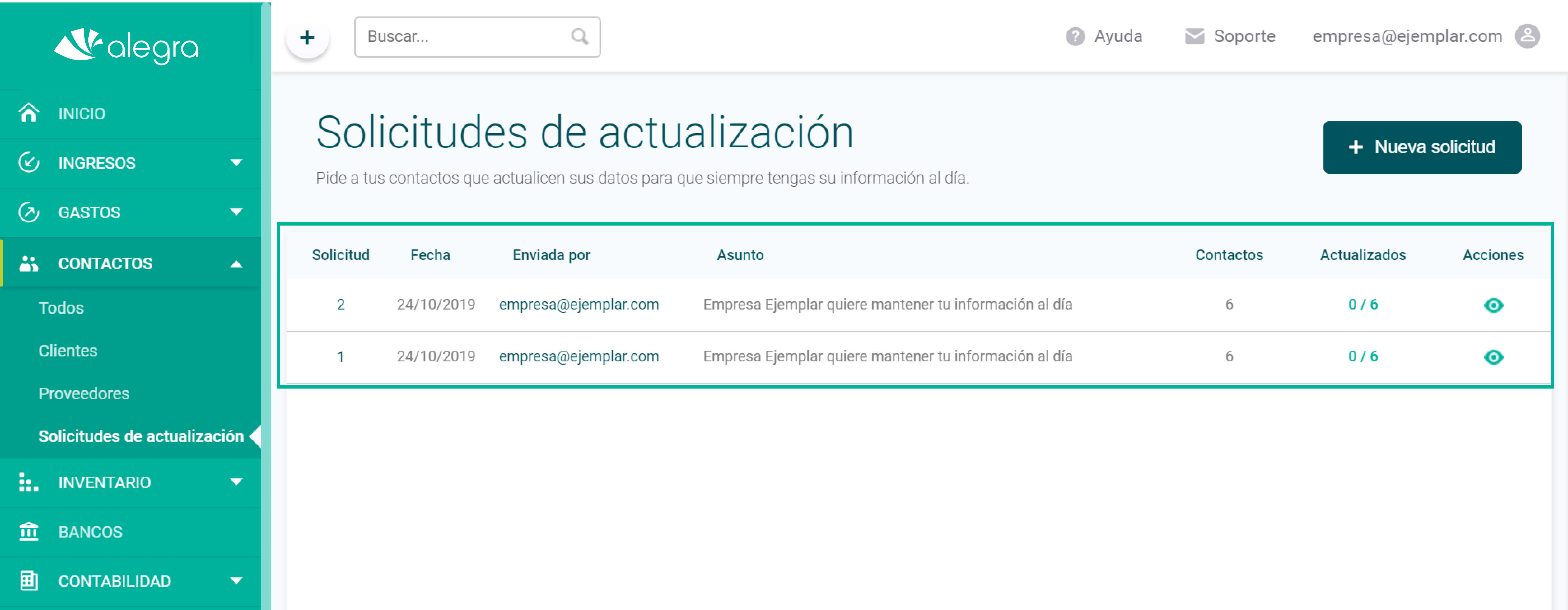The height and width of the screenshot is (610, 1568).
Task: Click the Contactos column header
Action: click(x=1229, y=255)
